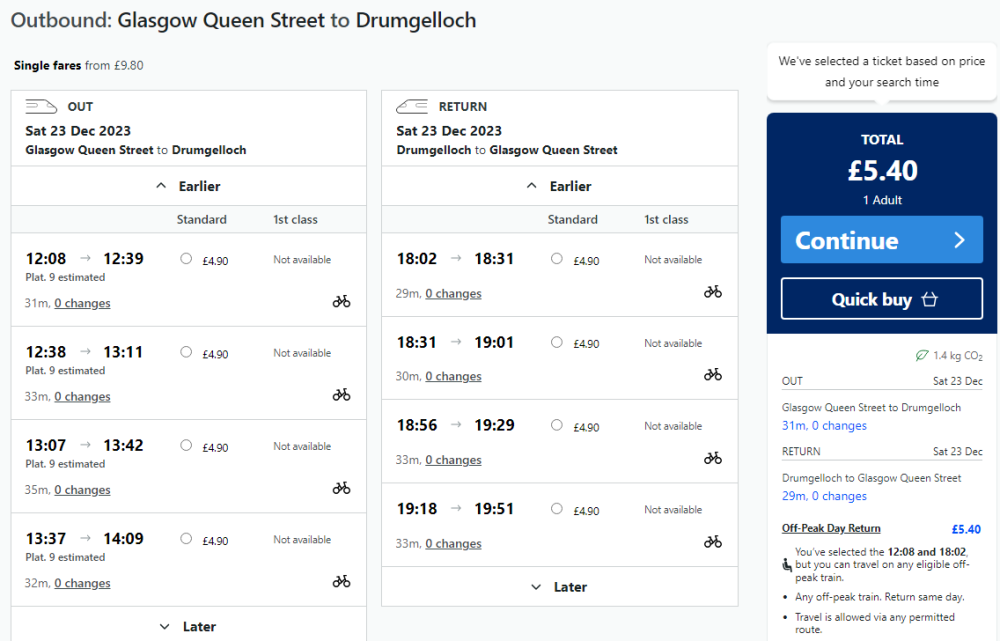Click bicycle icon on 13:07 outbound train
The width and height of the screenshot is (1000, 641).
(341, 488)
